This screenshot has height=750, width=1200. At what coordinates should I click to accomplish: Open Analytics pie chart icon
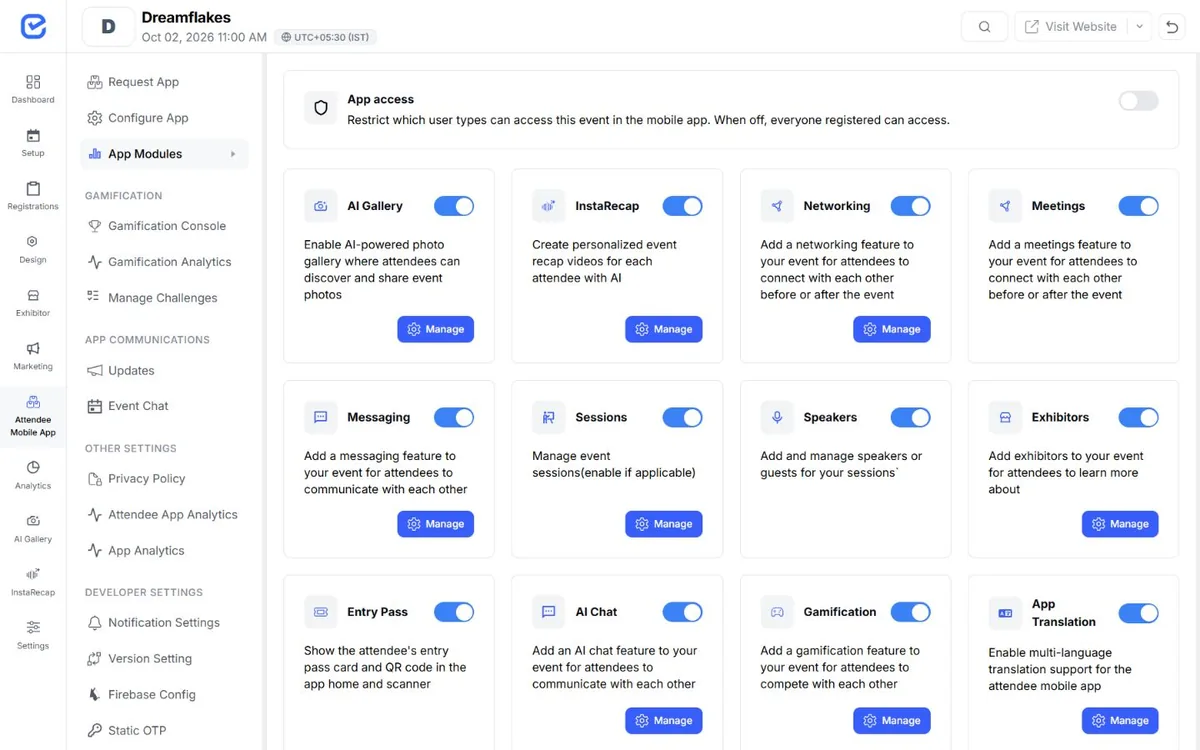33,467
